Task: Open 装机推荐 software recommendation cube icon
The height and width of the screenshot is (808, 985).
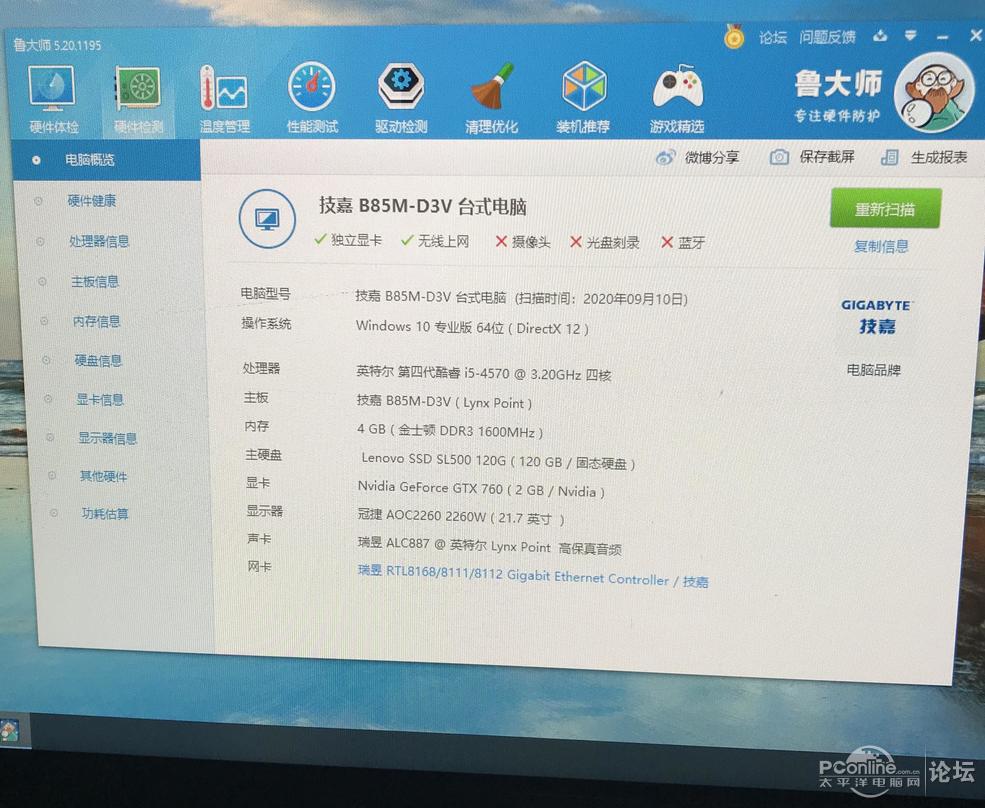Action: pyautogui.click(x=583, y=99)
